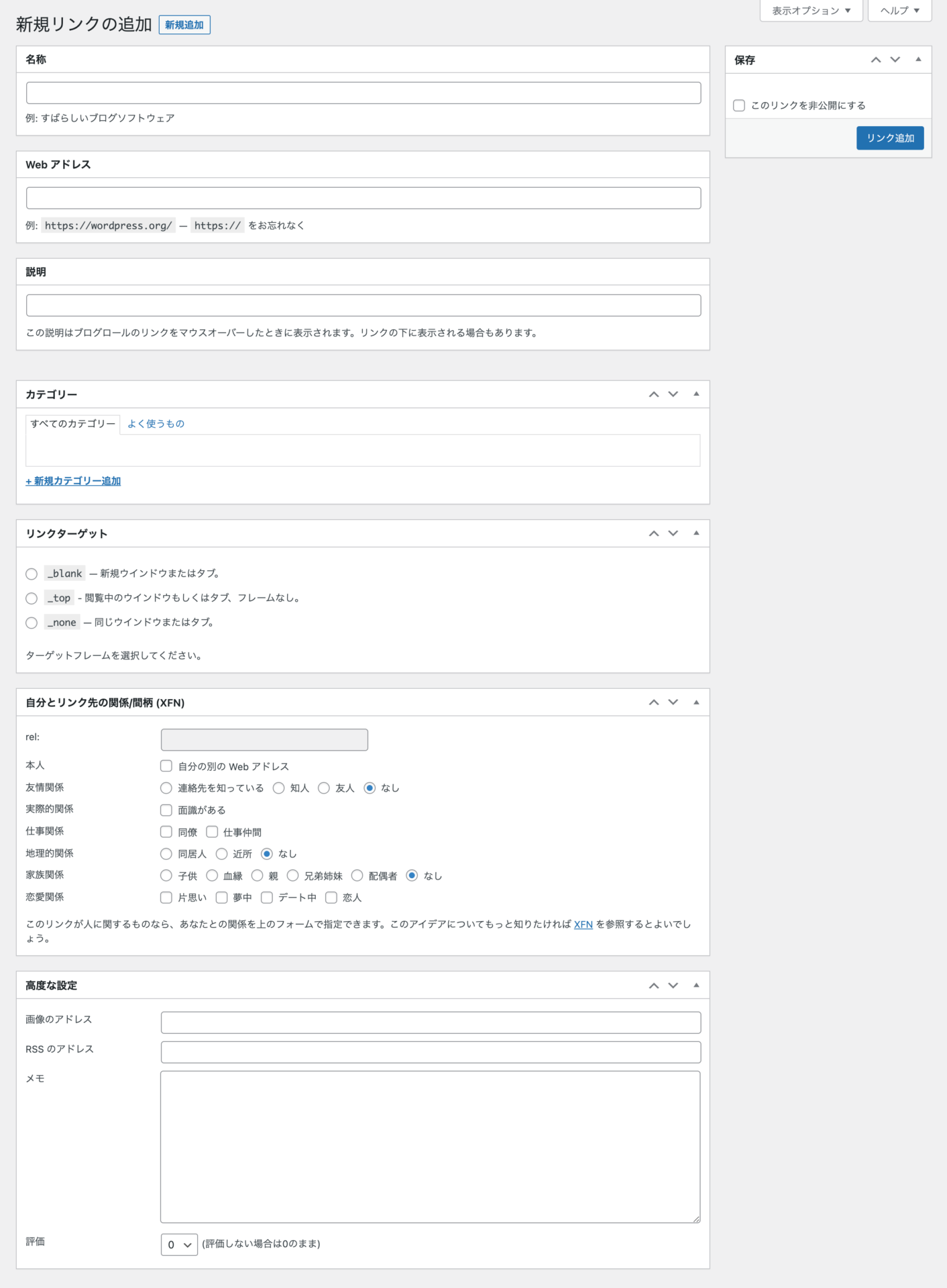The height and width of the screenshot is (1288, 947).
Task: Move the カテゴリー panel down
Action: pos(673,394)
